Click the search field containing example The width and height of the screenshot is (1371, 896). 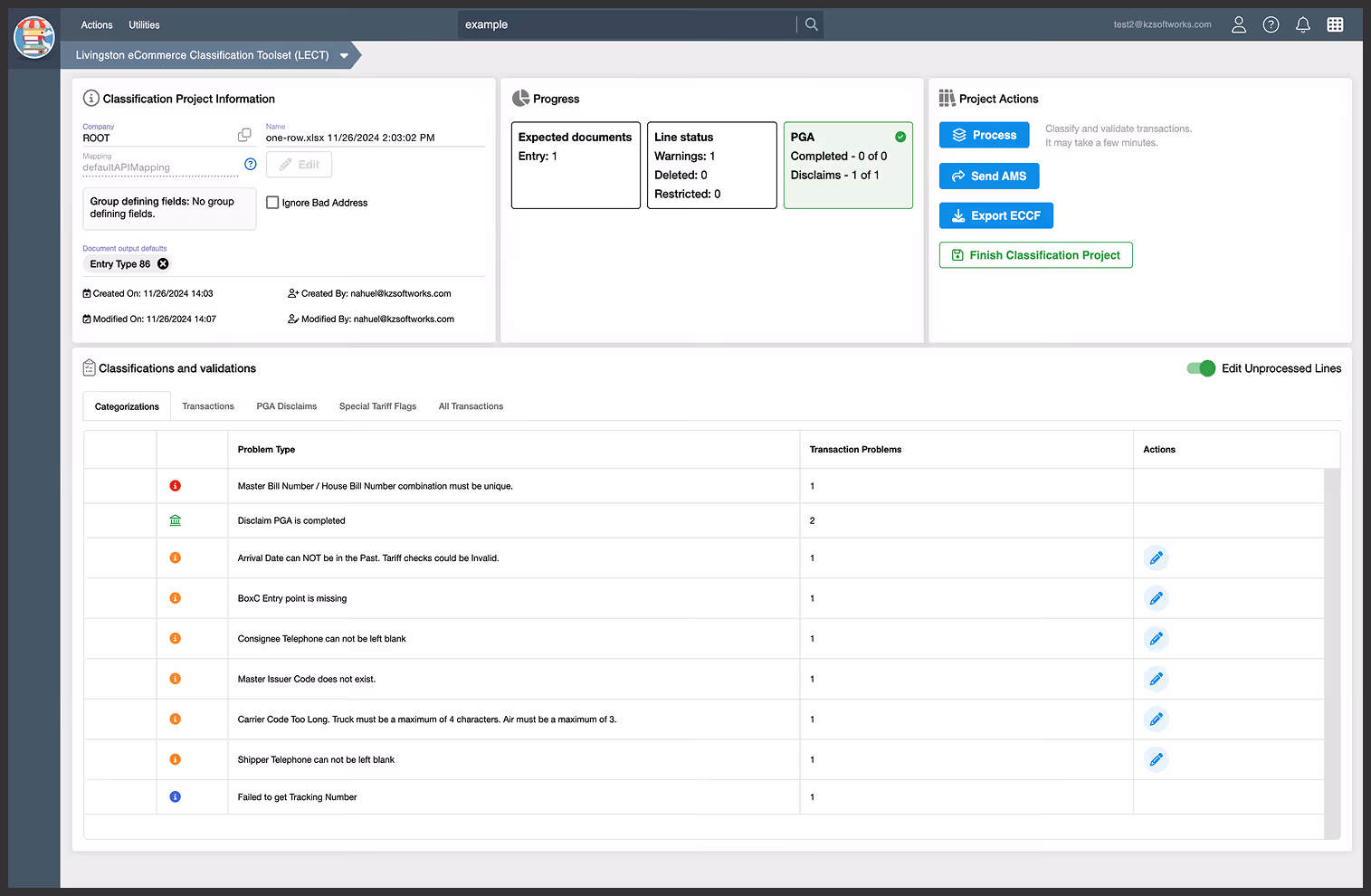tap(627, 24)
